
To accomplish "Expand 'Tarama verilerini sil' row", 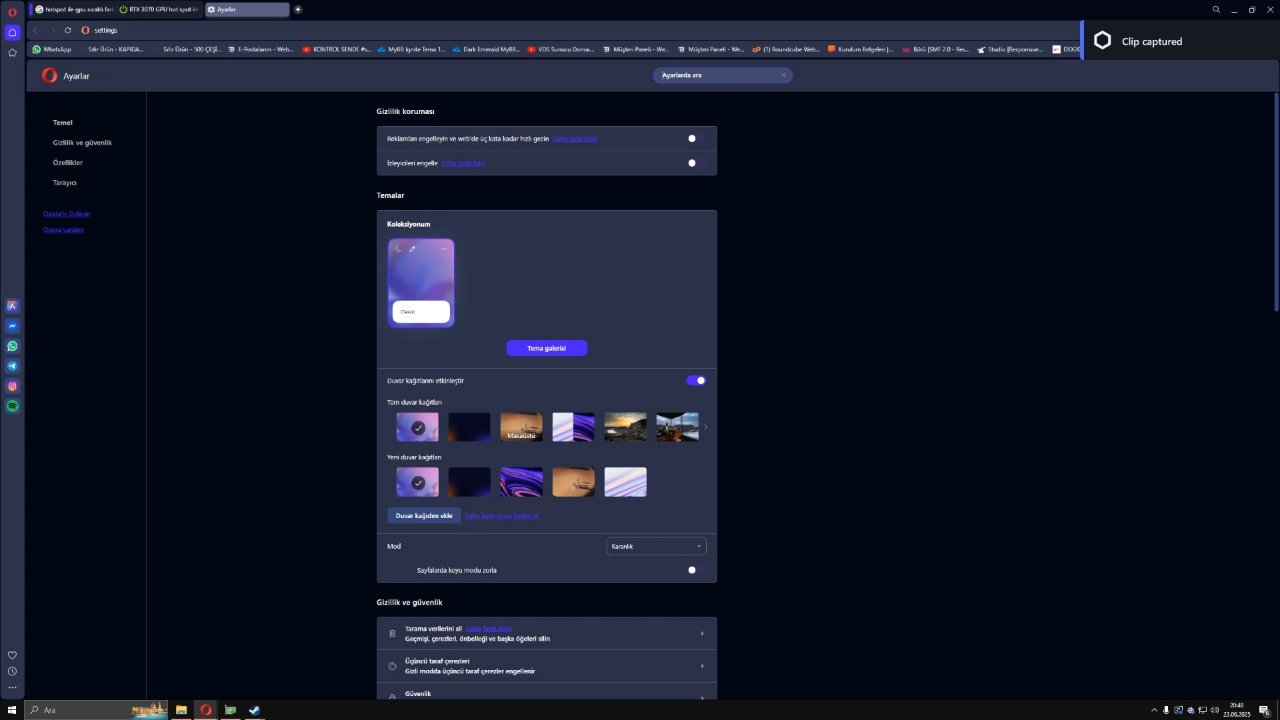I will pyautogui.click(x=546, y=633).
